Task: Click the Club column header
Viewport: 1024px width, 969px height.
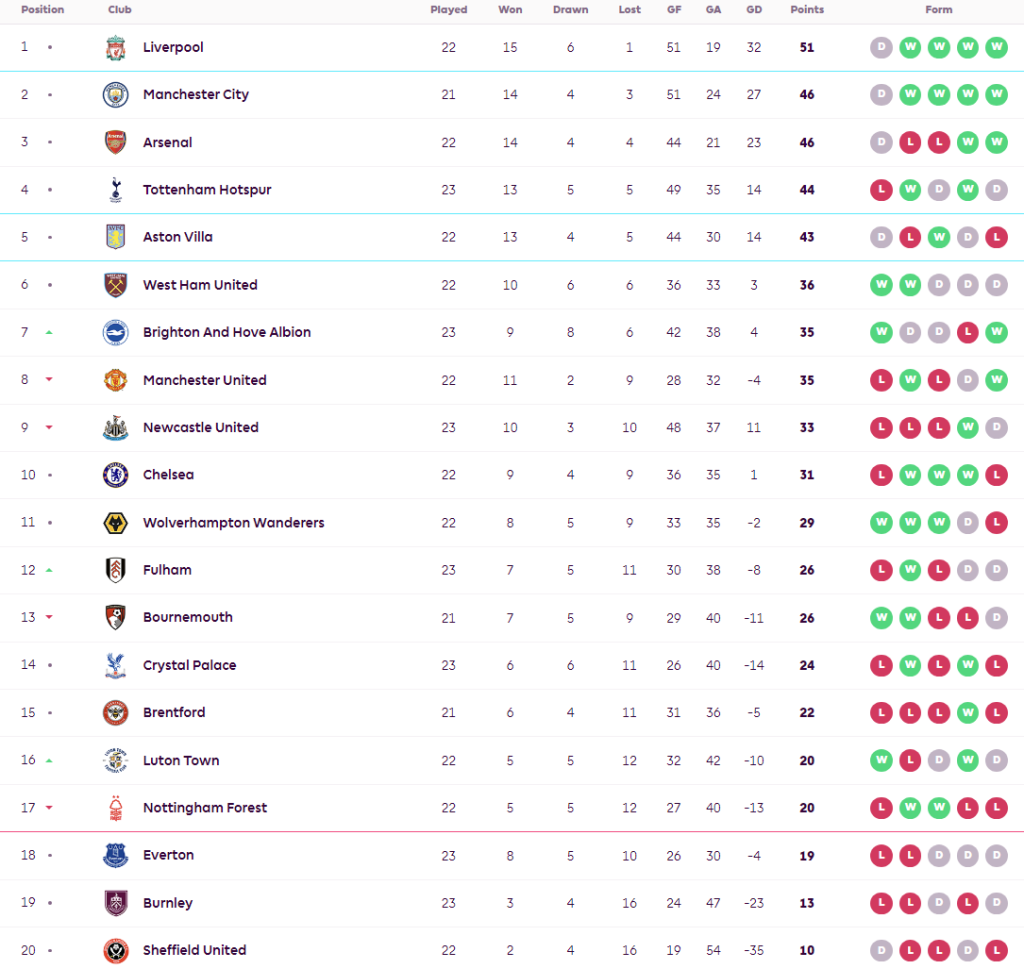Action: (120, 10)
